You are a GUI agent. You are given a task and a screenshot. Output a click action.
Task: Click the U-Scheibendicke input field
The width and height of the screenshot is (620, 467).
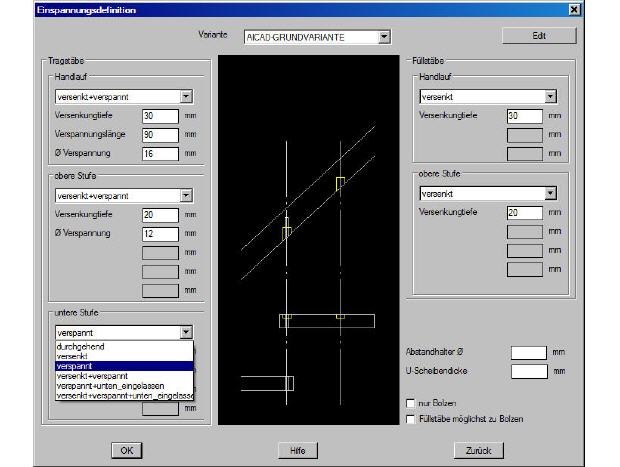pos(528,371)
